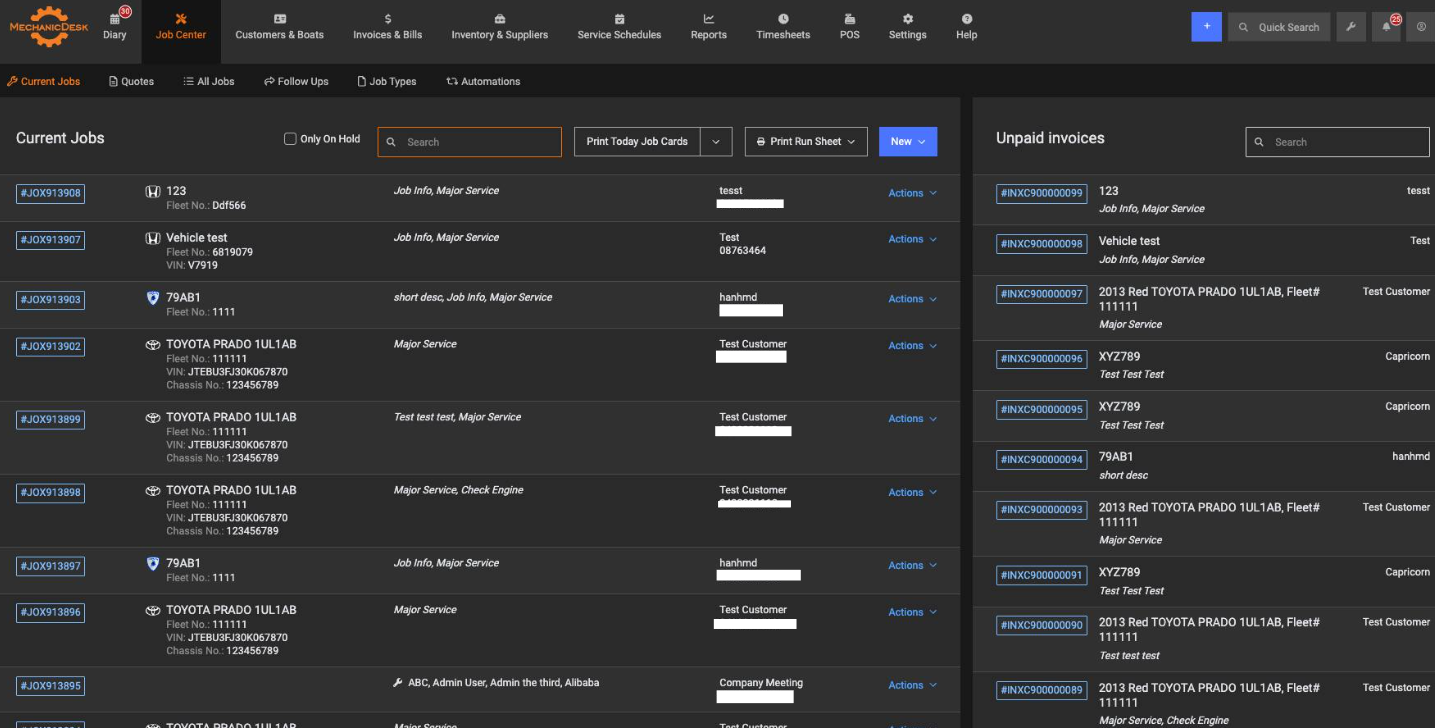
Task: Open the Reports chart icon
Action: (x=708, y=19)
